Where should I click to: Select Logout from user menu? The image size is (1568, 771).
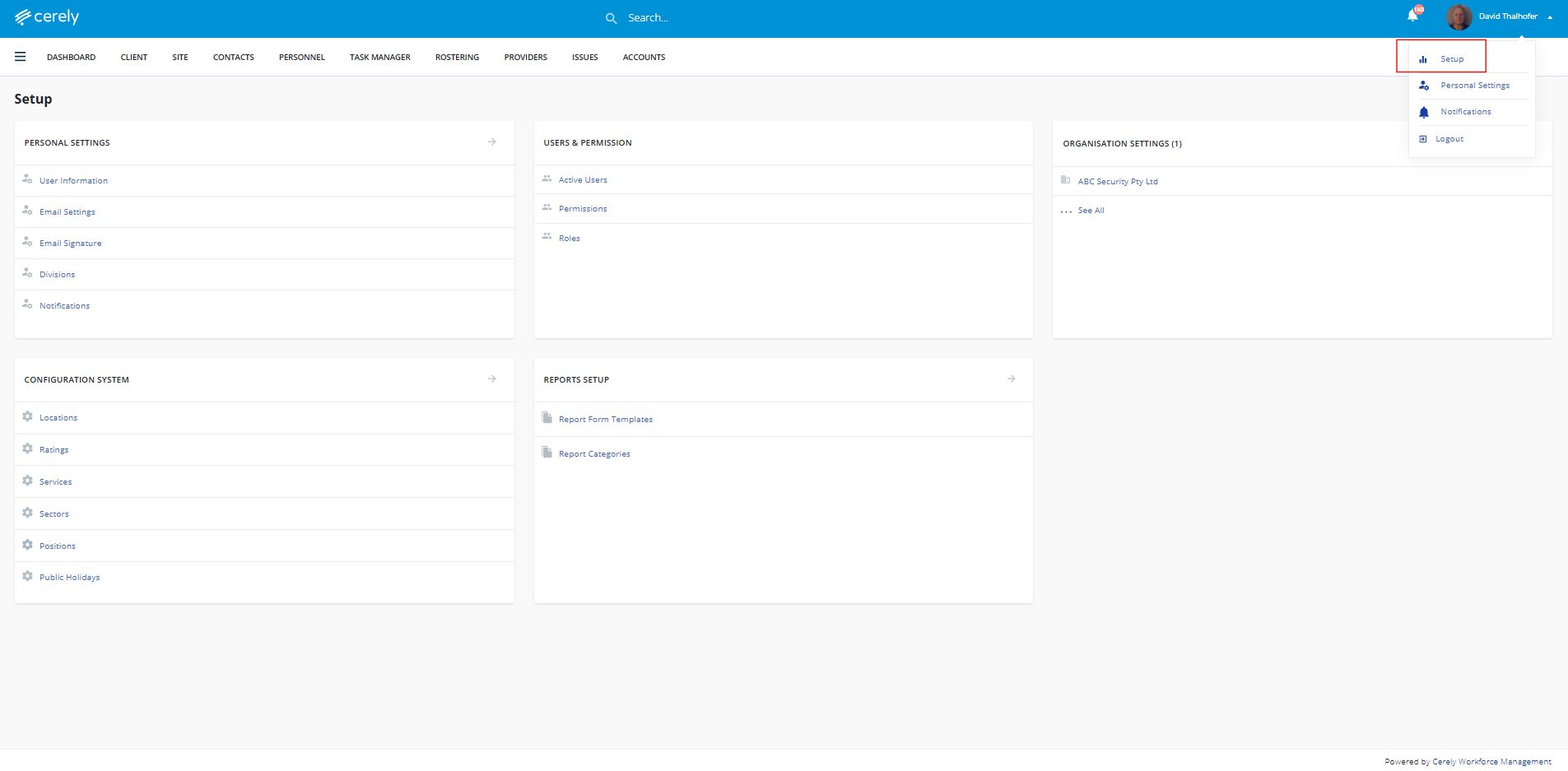click(1449, 139)
